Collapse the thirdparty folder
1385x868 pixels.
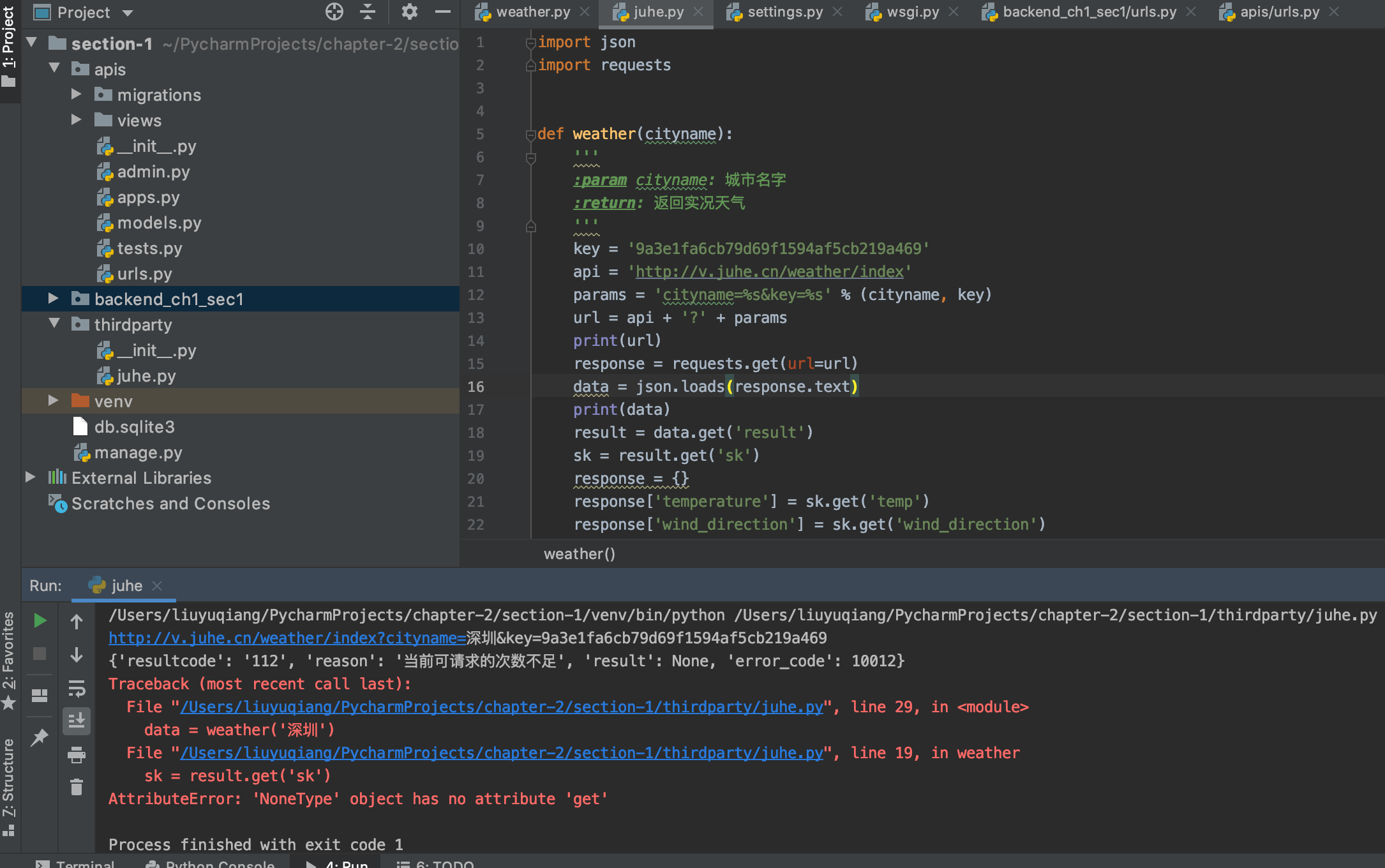pos(54,324)
